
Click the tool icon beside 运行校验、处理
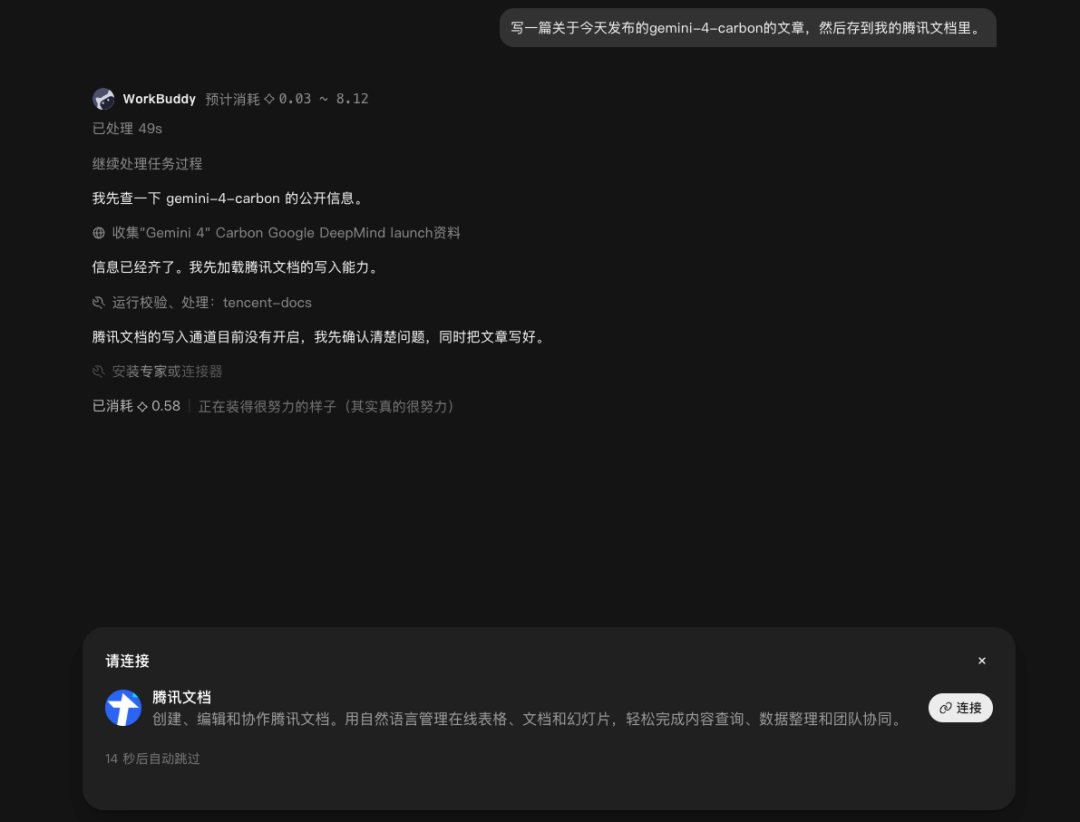pyautogui.click(x=98, y=302)
